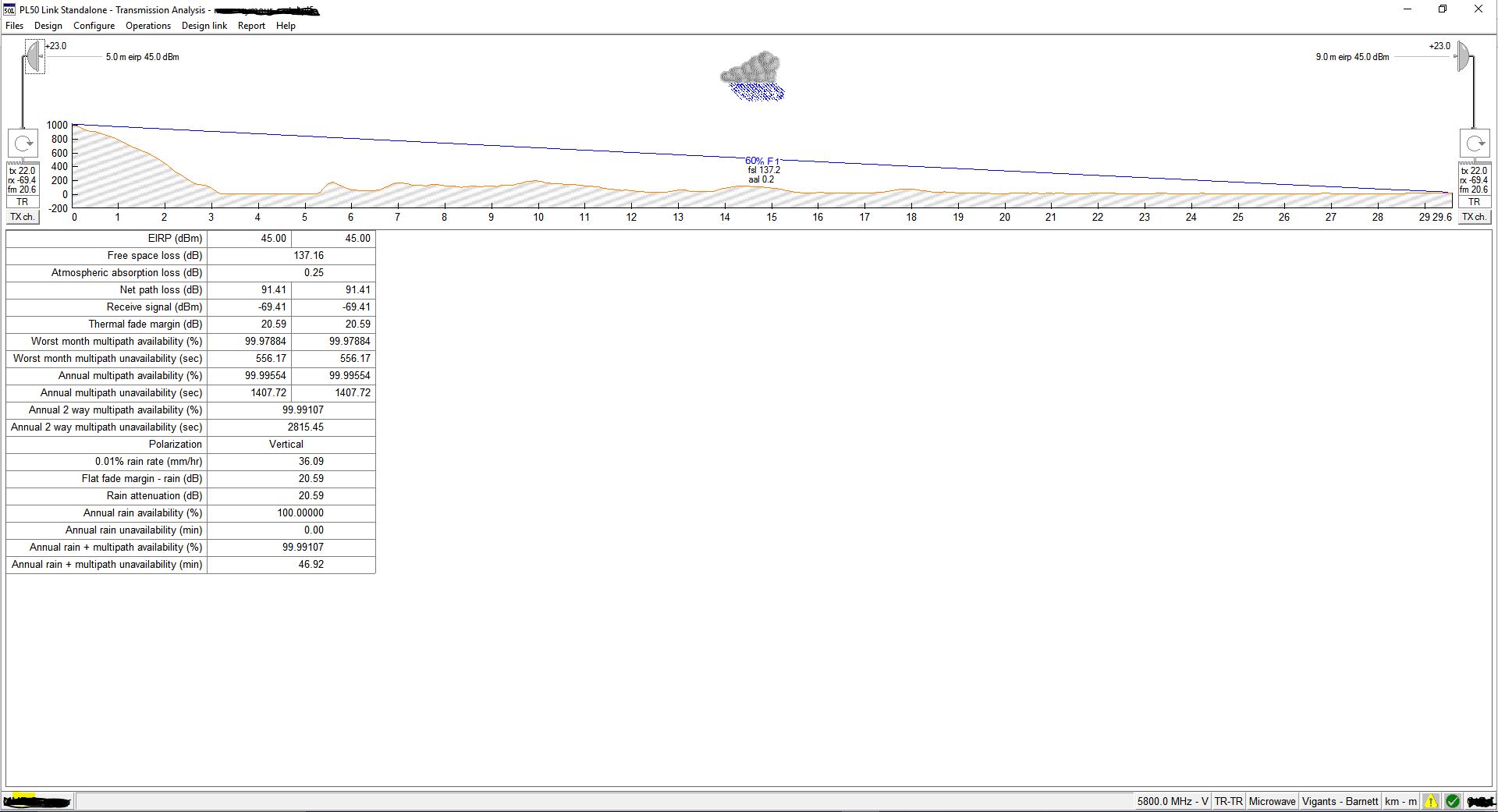Click the right Receive signal value -69.41
Image resolution: width=1498 pixels, height=812 pixels.
pyautogui.click(x=357, y=307)
